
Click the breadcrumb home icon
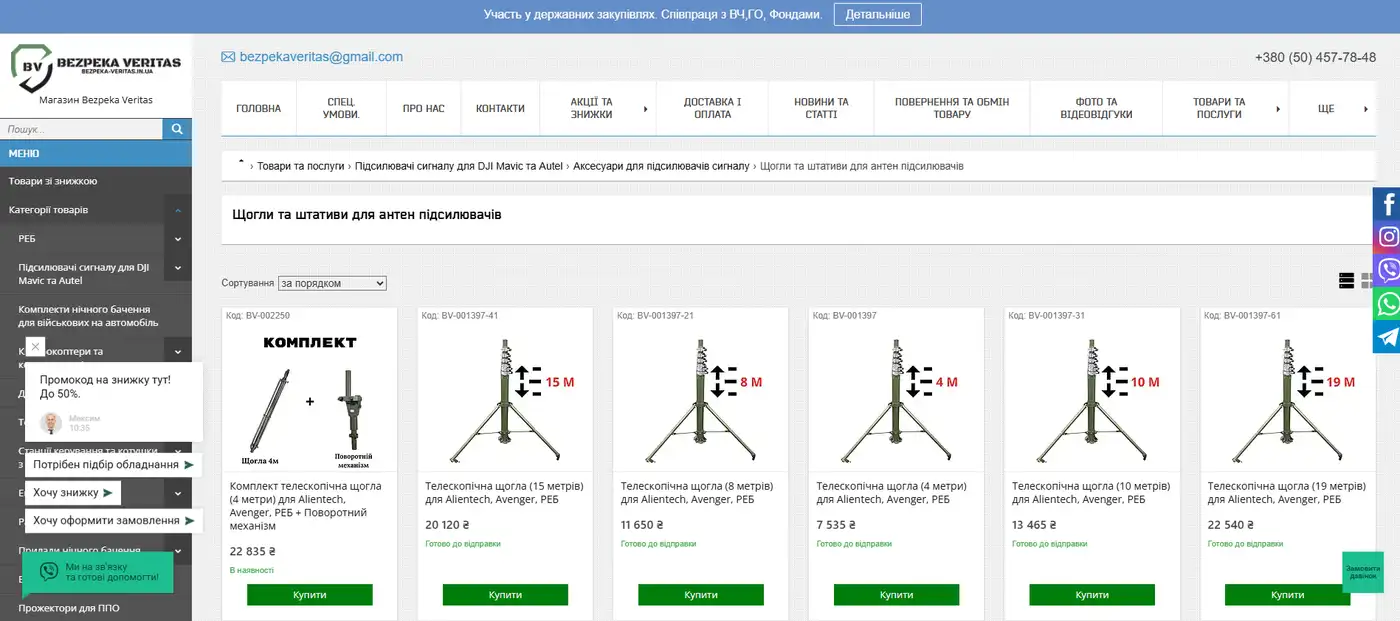pyautogui.click(x=241, y=163)
